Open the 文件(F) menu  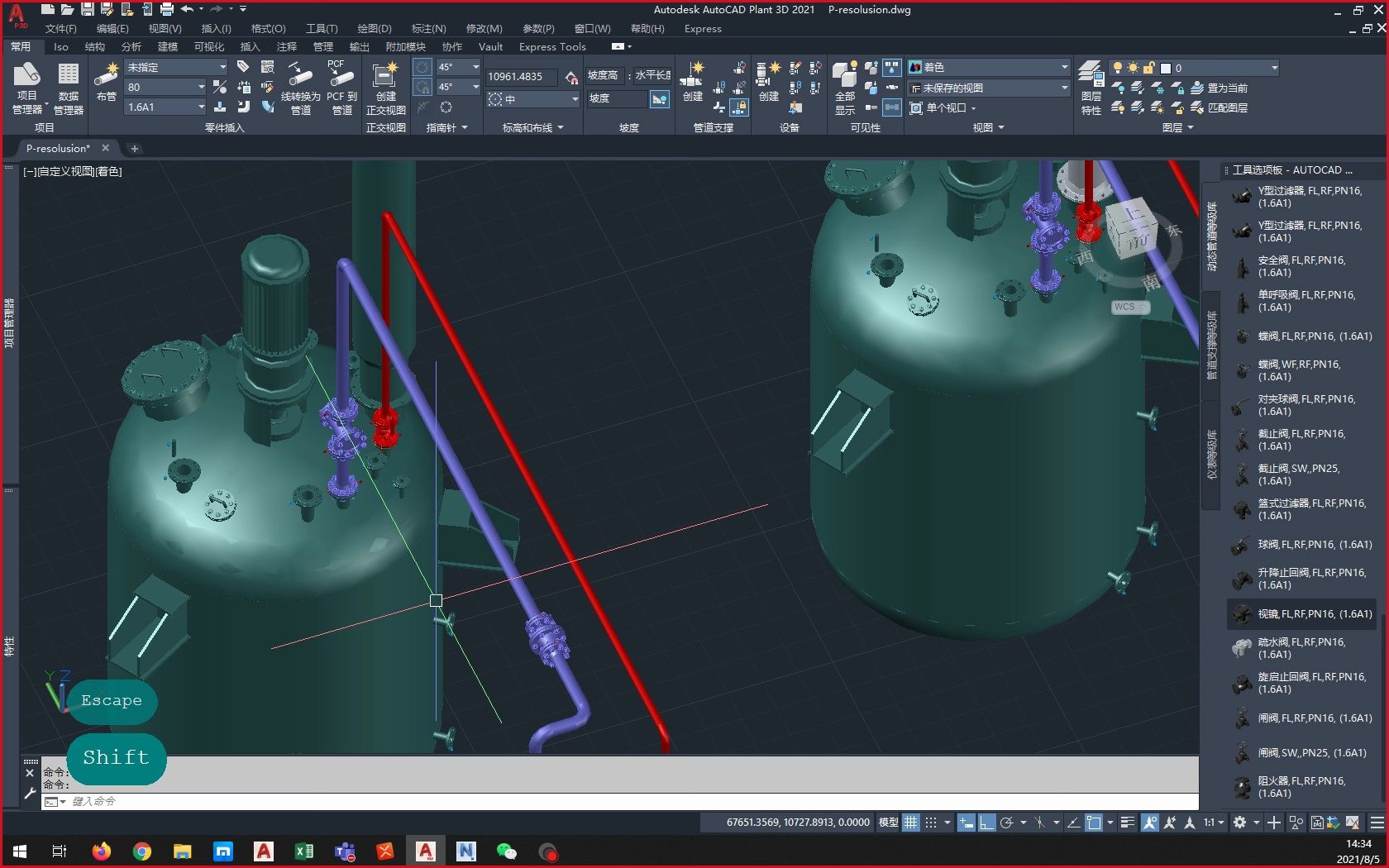point(61,29)
